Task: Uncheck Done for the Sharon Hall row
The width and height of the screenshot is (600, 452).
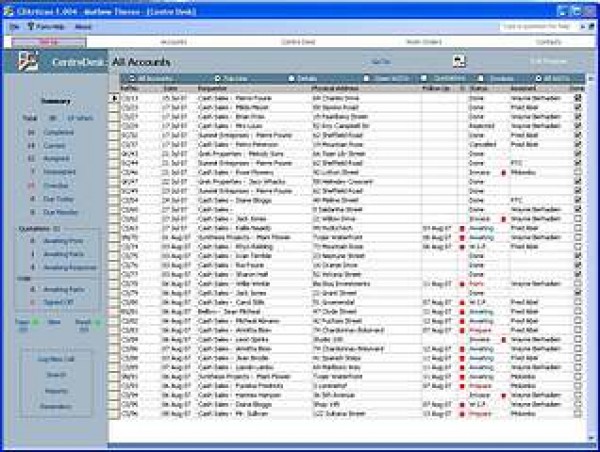Action: coord(578,274)
